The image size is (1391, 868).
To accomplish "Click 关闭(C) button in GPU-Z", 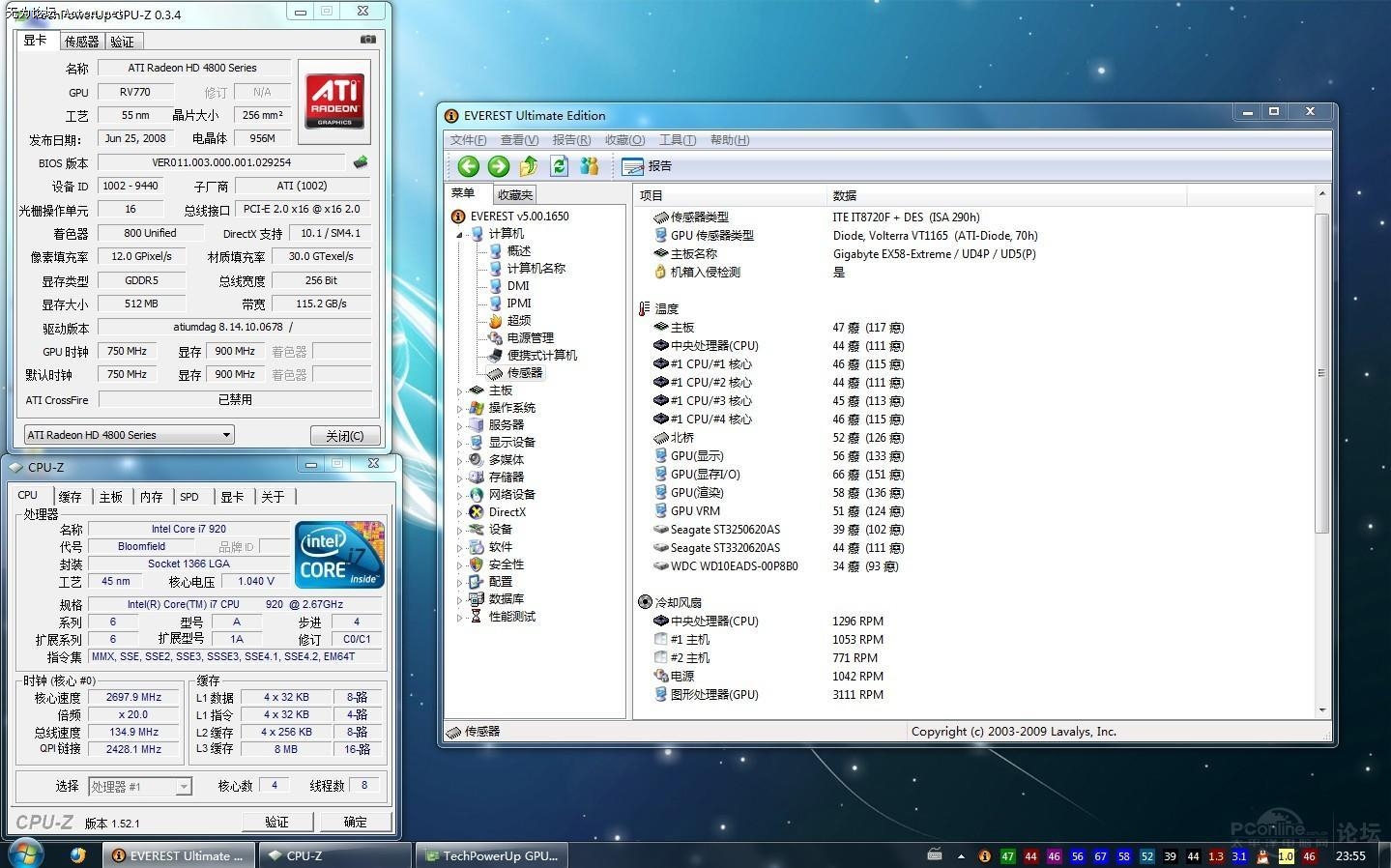I will (x=345, y=436).
